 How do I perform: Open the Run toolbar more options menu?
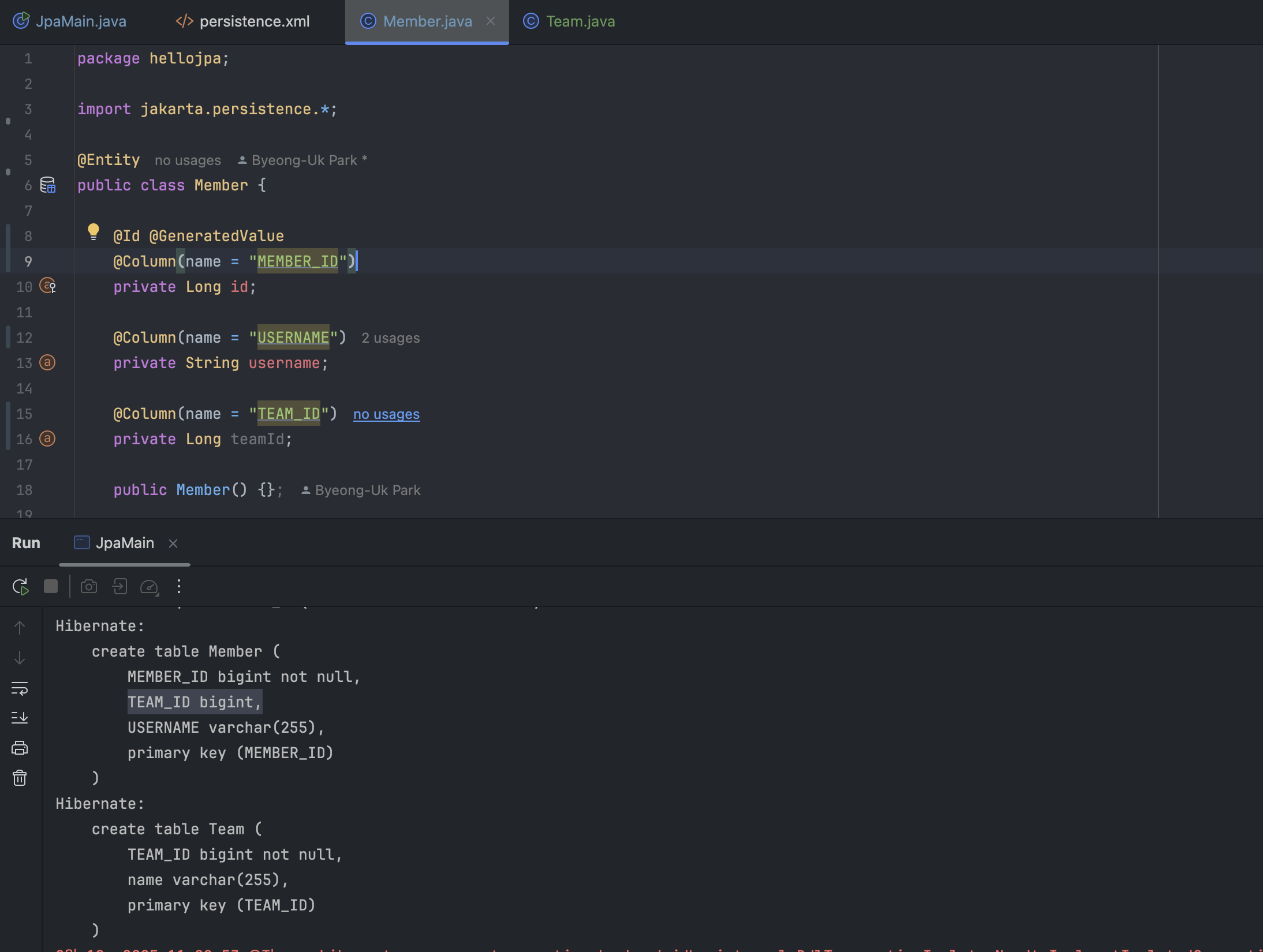pyautogui.click(x=179, y=587)
